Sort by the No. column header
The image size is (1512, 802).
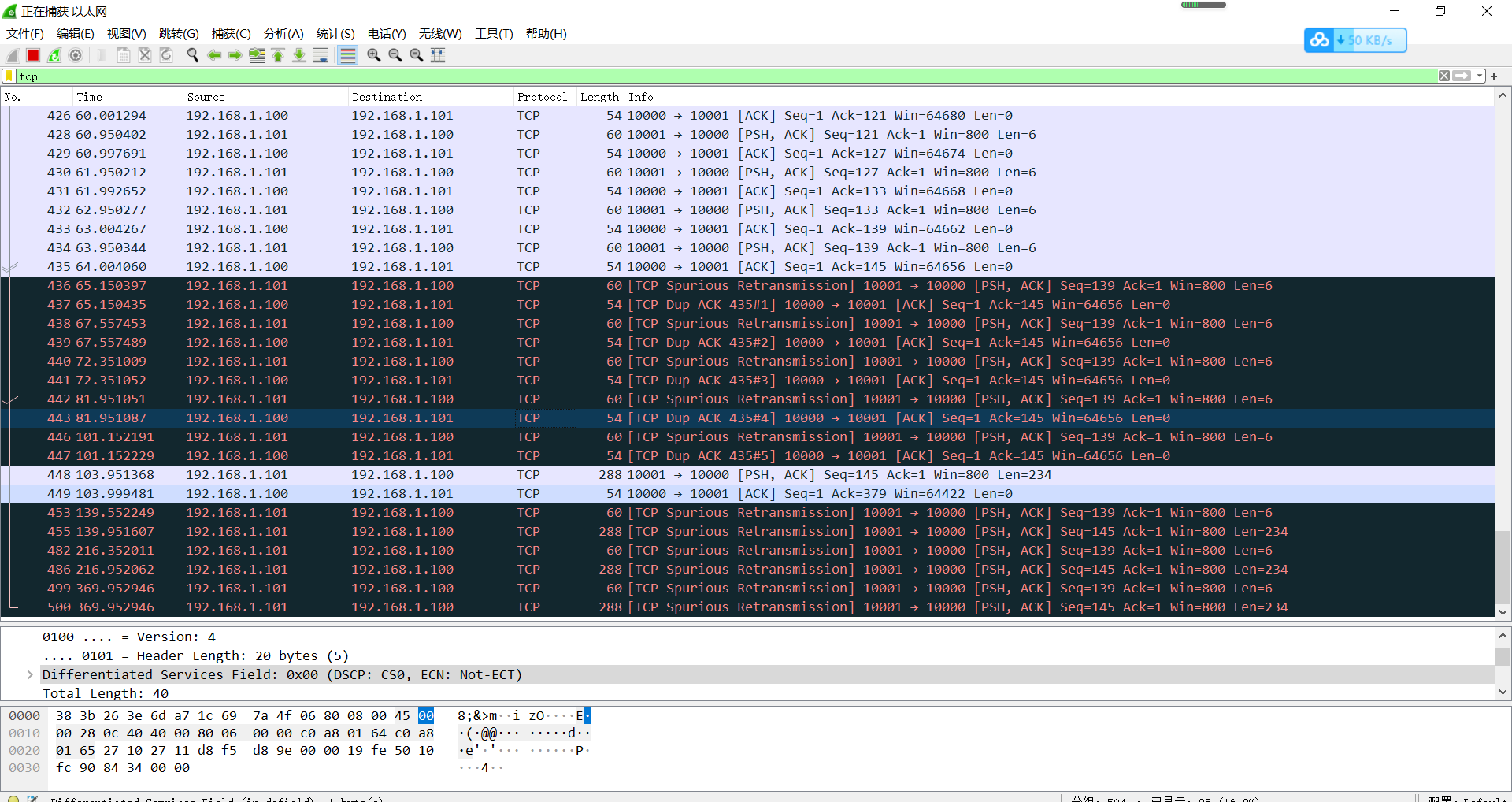pyautogui.click(x=36, y=97)
